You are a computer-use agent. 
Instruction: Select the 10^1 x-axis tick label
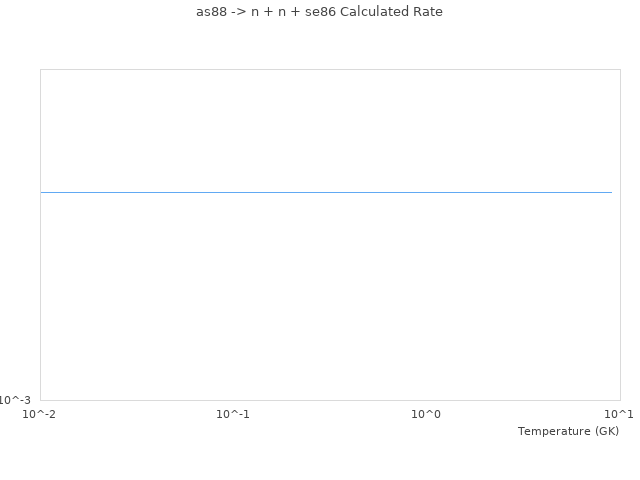point(619,414)
